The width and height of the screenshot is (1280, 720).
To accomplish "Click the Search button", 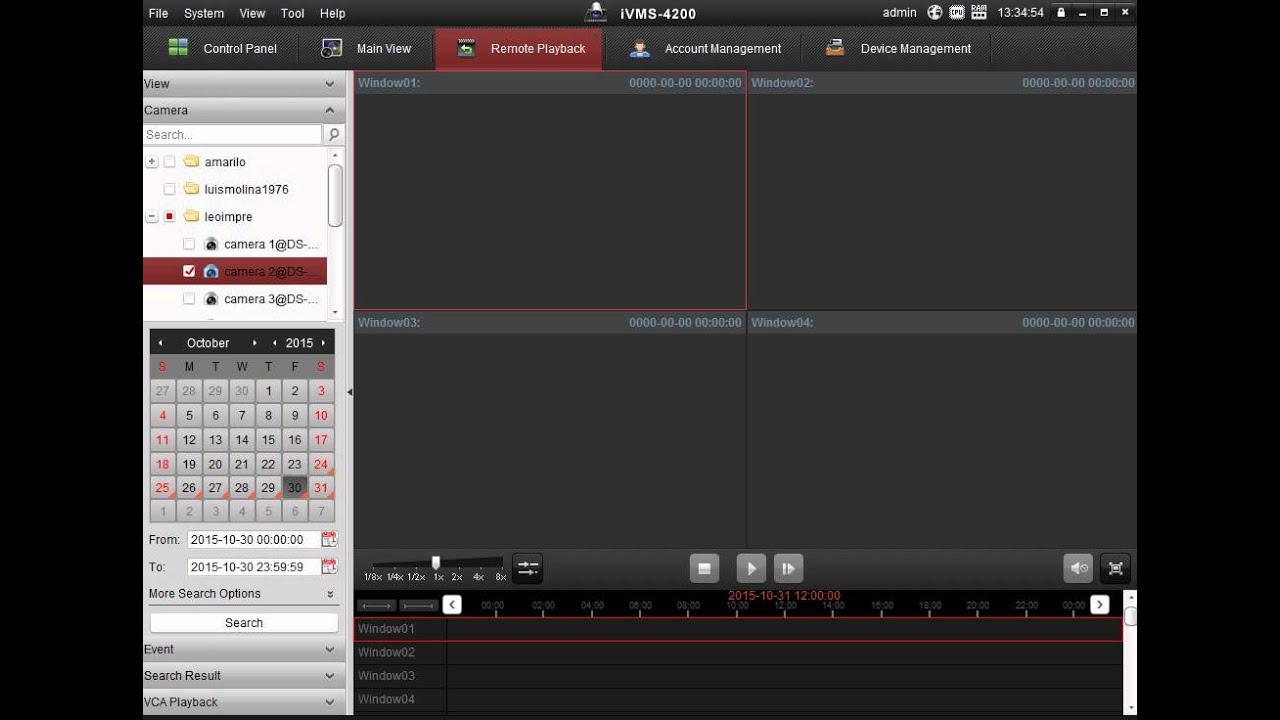I will point(244,622).
